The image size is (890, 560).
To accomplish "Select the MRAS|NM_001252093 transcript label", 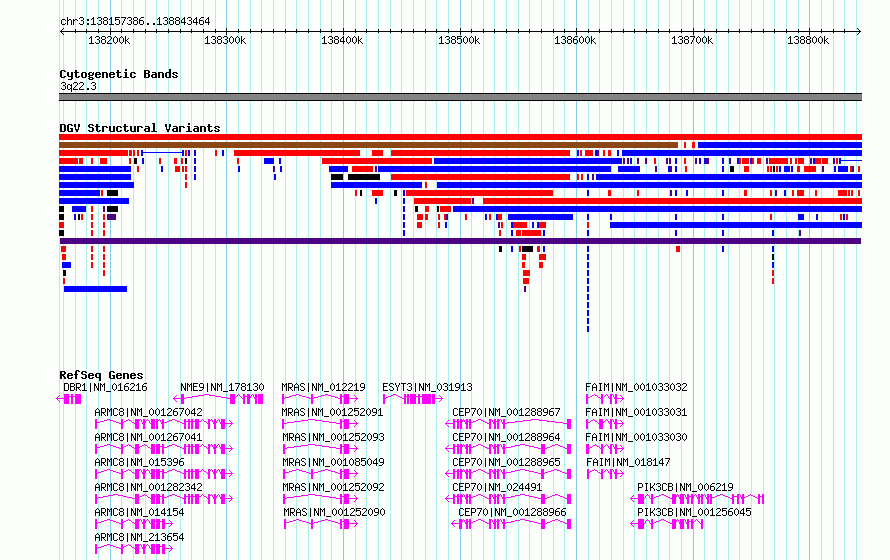I will 334,437.
